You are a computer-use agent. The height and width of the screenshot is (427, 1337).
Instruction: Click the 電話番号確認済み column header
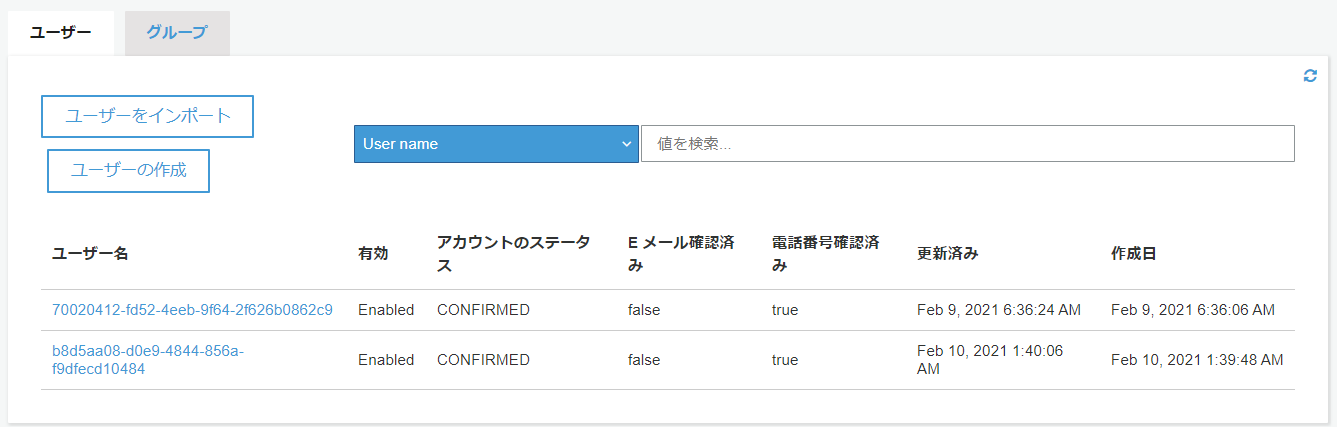click(x=825, y=254)
